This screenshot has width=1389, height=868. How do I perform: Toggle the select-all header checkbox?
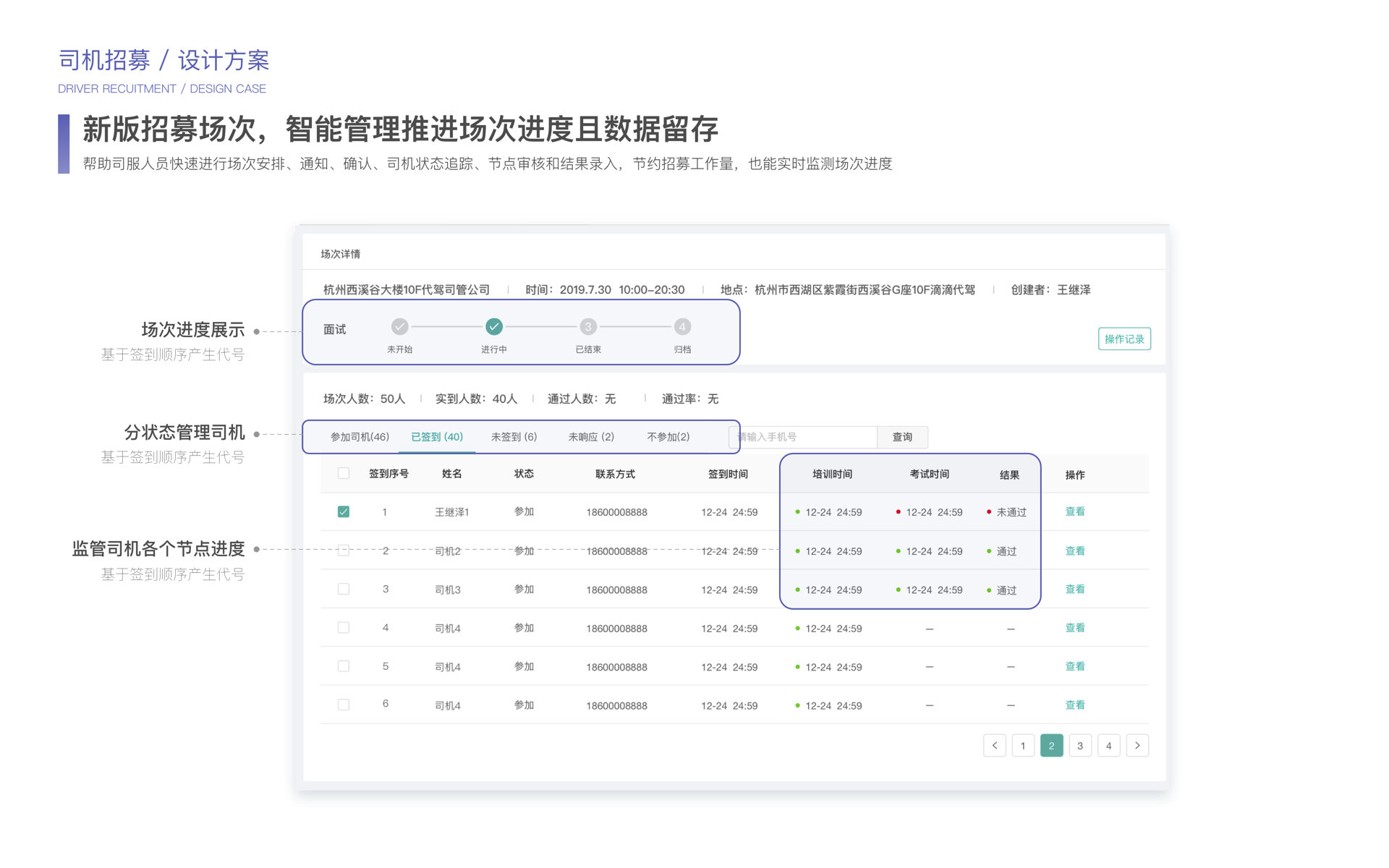tap(344, 474)
